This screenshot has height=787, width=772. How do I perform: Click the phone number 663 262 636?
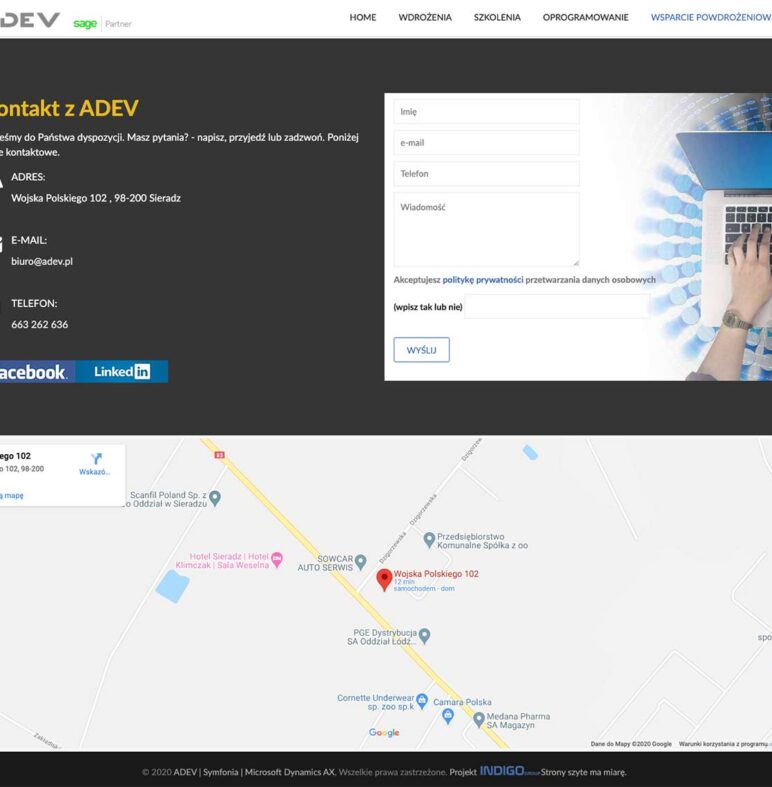coord(40,324)
